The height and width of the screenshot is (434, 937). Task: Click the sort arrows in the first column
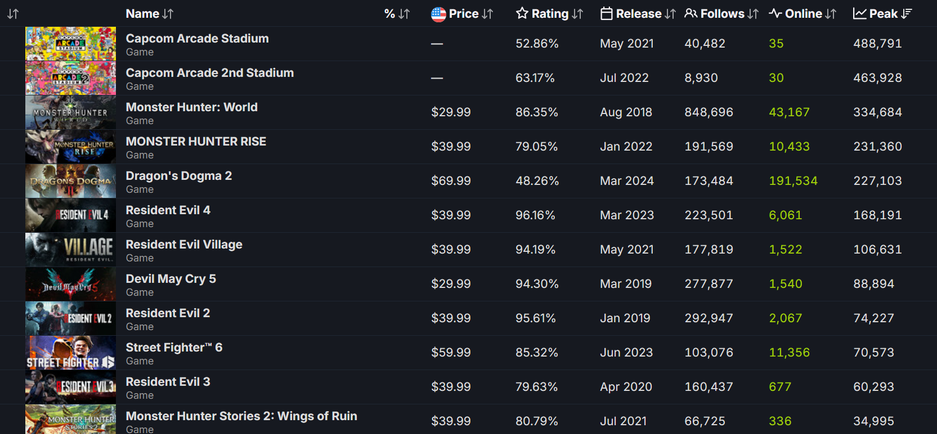pos(13,14)
